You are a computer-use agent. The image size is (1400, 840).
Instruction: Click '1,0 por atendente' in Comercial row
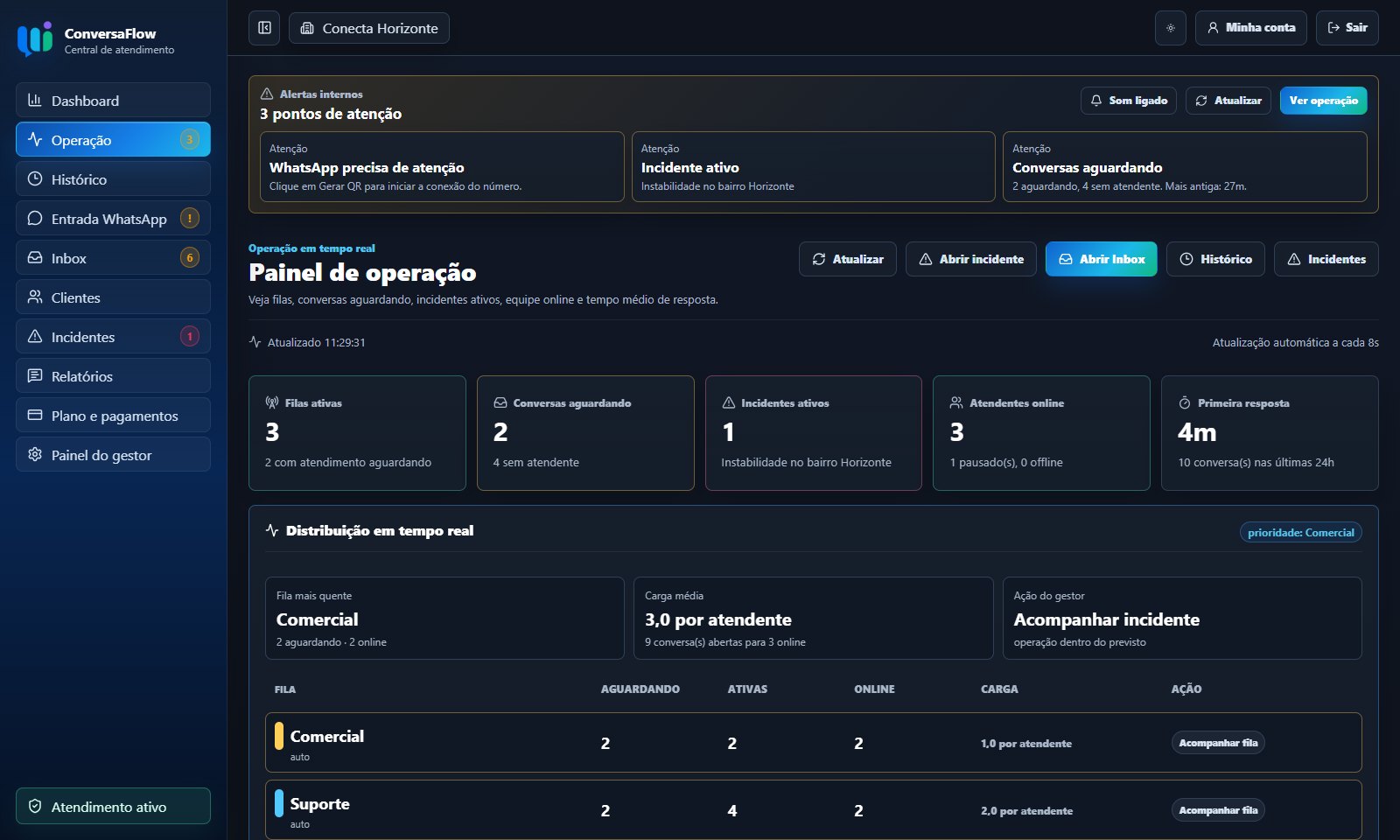(x=1026, y=744)
